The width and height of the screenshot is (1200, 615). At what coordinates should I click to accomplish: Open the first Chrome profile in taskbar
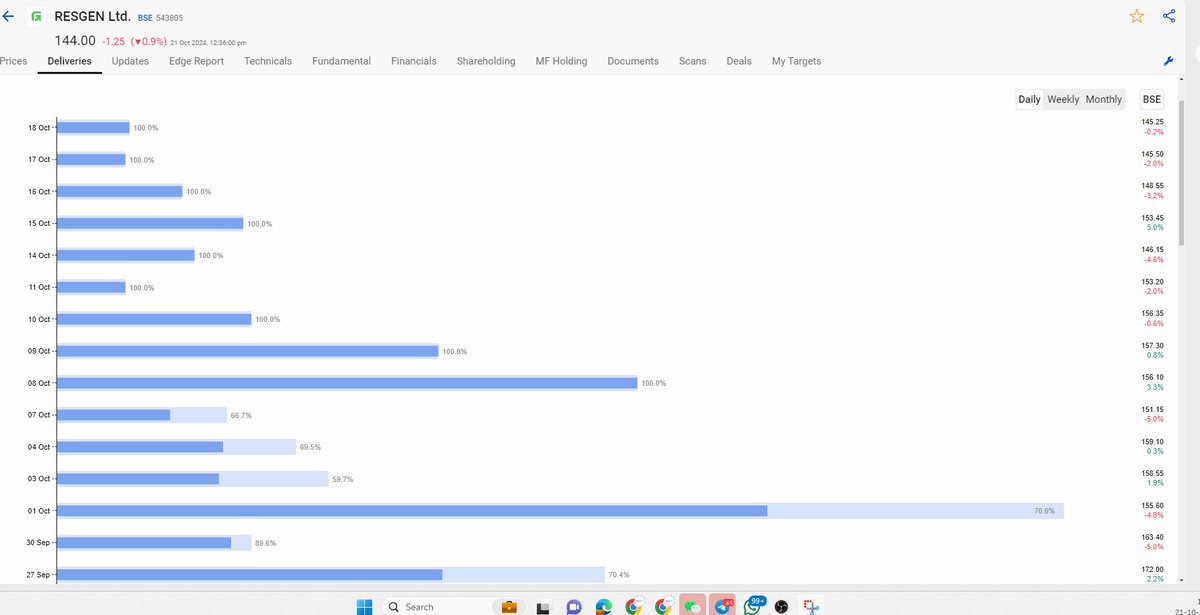pyautogui.click(x=633, y=606)
